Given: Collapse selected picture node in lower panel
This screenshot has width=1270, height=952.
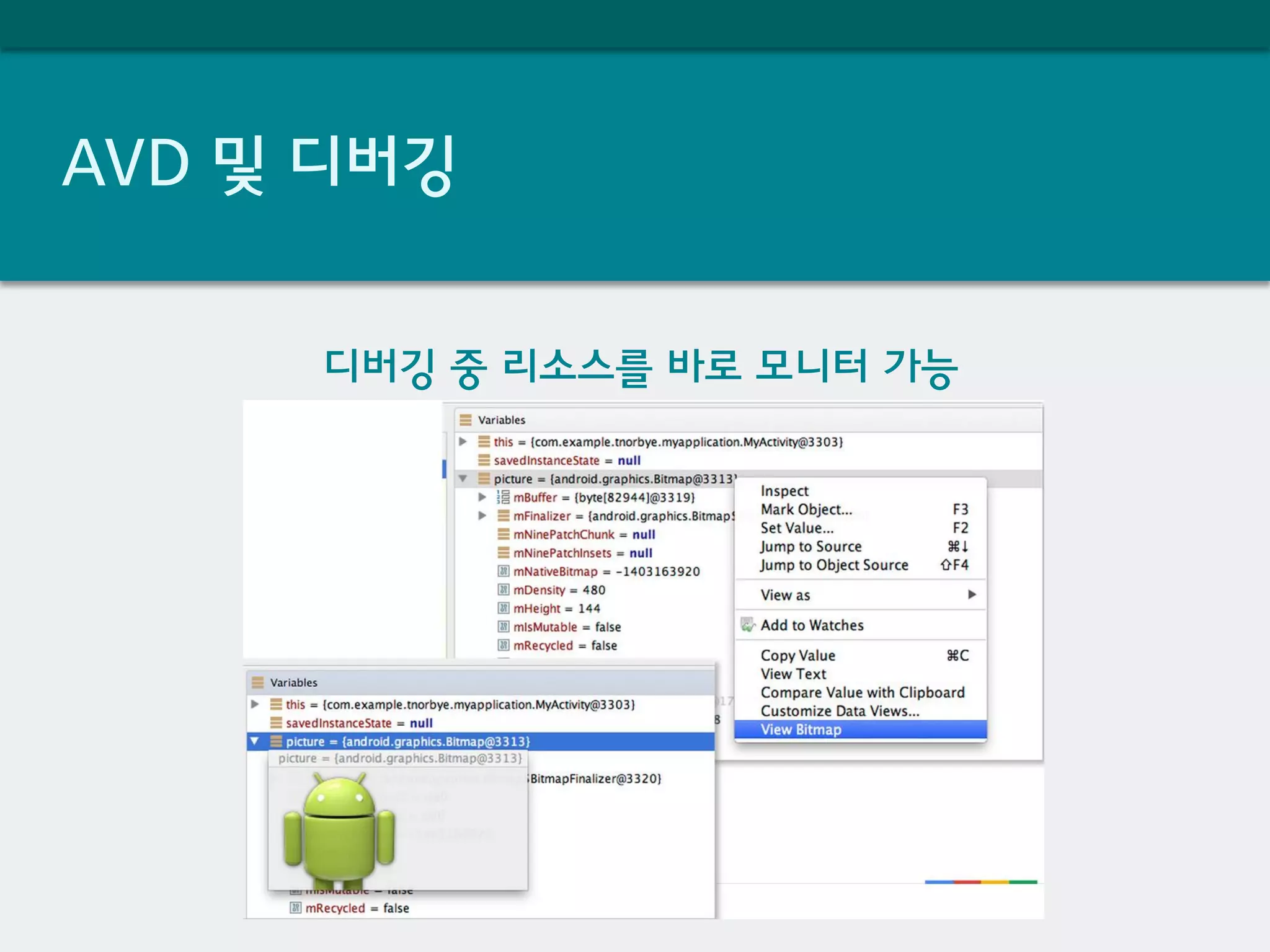Looking at the screenshot, I should (254, 741).
